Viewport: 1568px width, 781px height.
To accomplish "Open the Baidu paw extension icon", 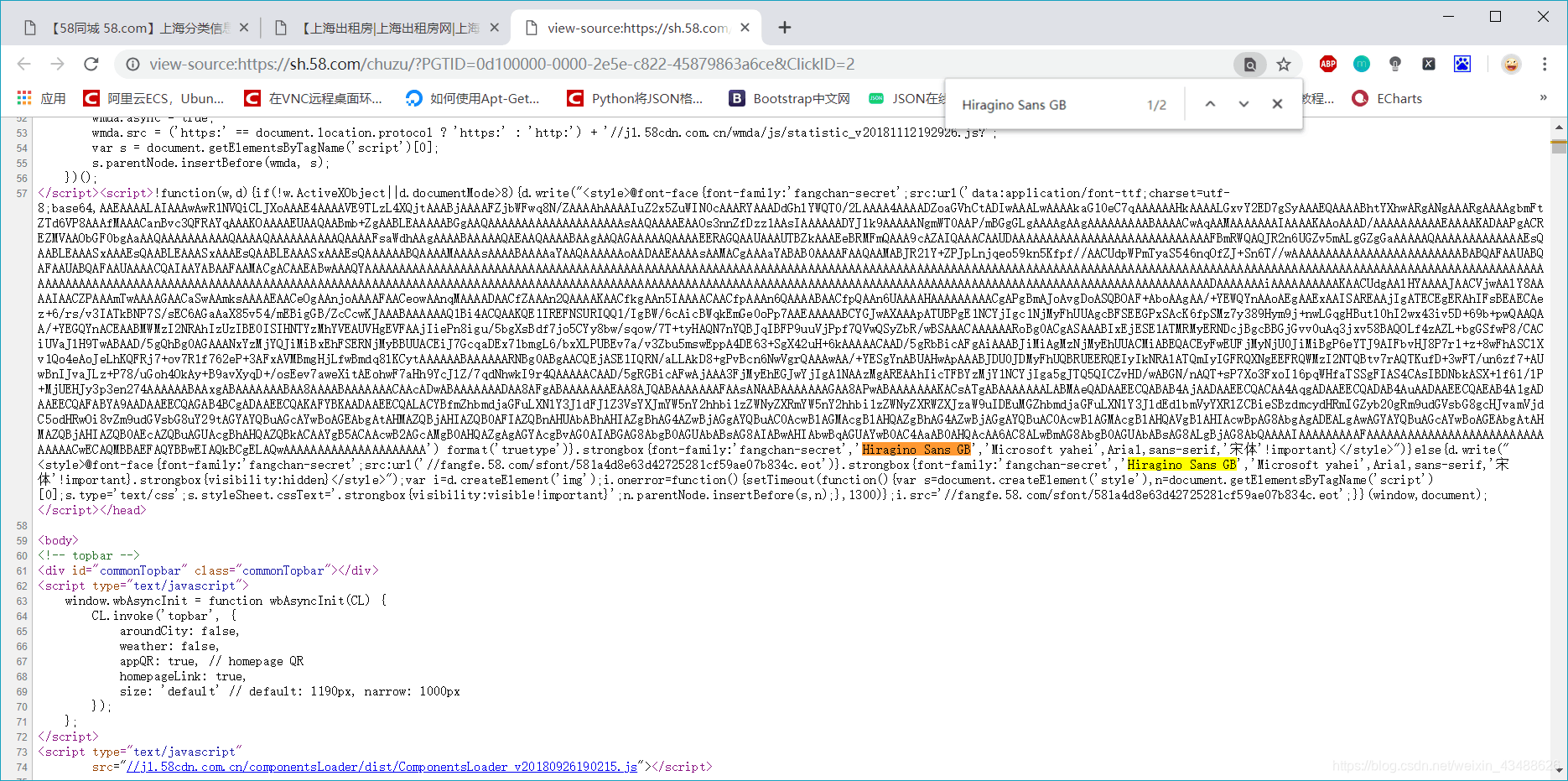I will [x=1462, y=64].
